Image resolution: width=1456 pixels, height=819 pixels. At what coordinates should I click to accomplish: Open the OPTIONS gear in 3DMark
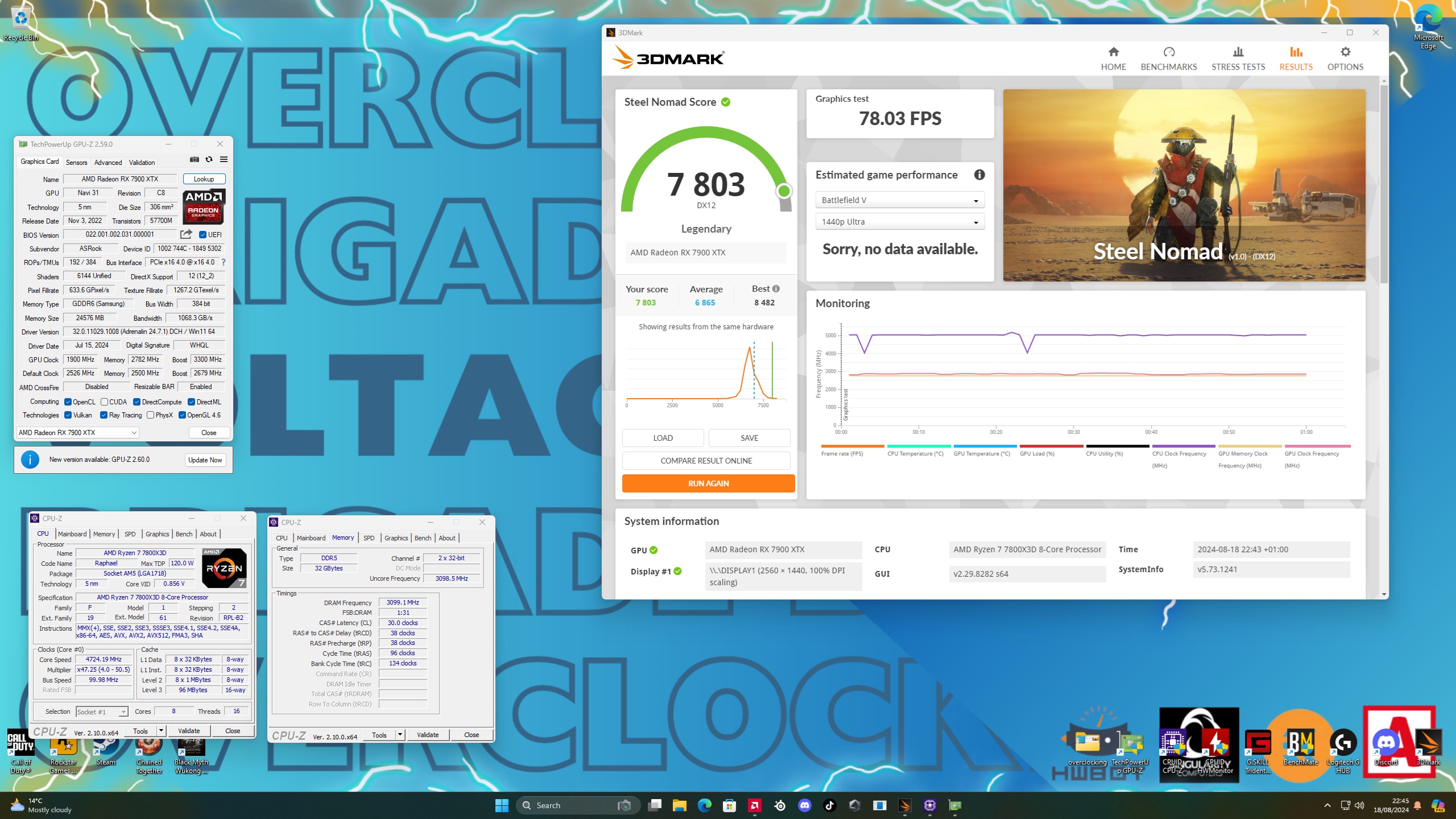1345,59
